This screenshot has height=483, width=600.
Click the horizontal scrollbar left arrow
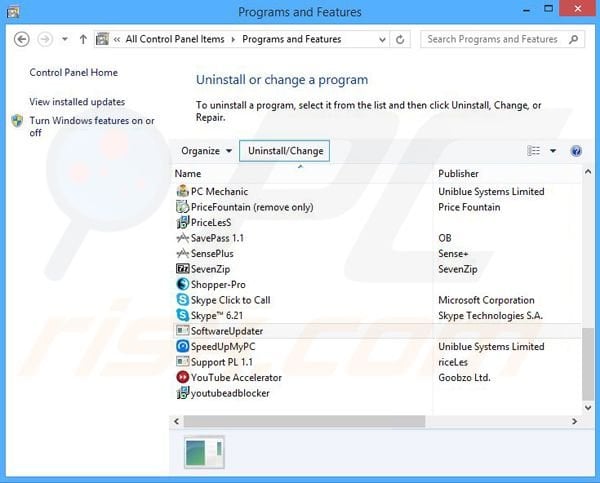coord(176,421)
